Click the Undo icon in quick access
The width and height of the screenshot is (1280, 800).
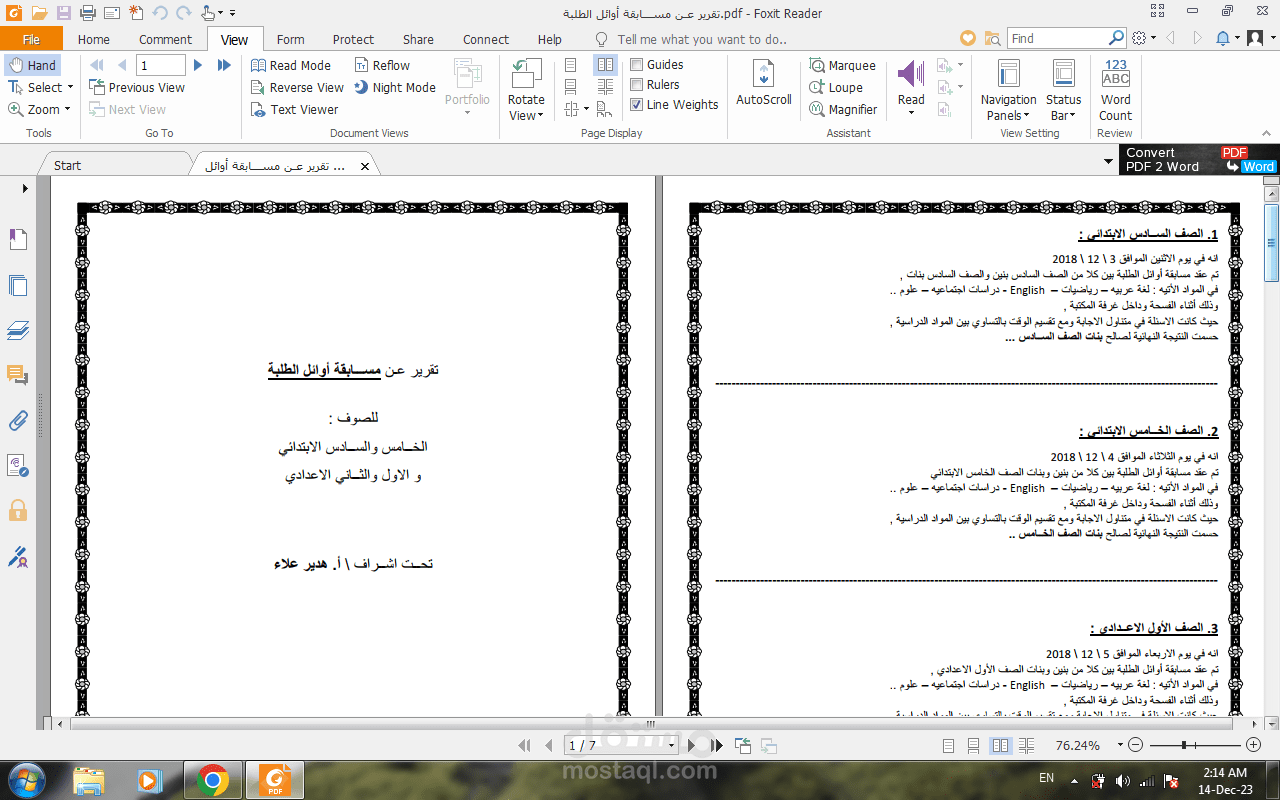click(160, 13)
